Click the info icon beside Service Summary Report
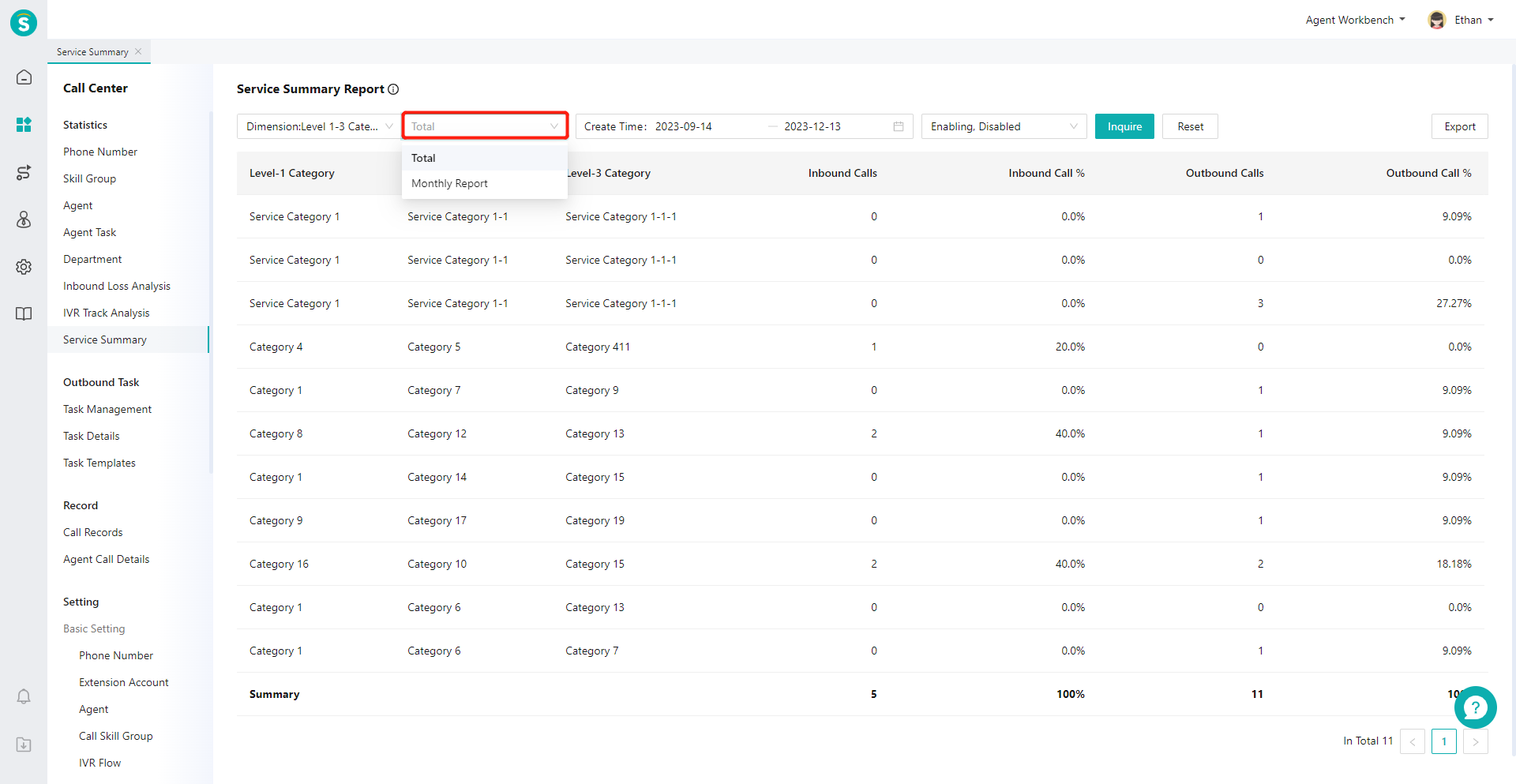The height and width of the screenshot is (784, 1516). click(393, 89)
